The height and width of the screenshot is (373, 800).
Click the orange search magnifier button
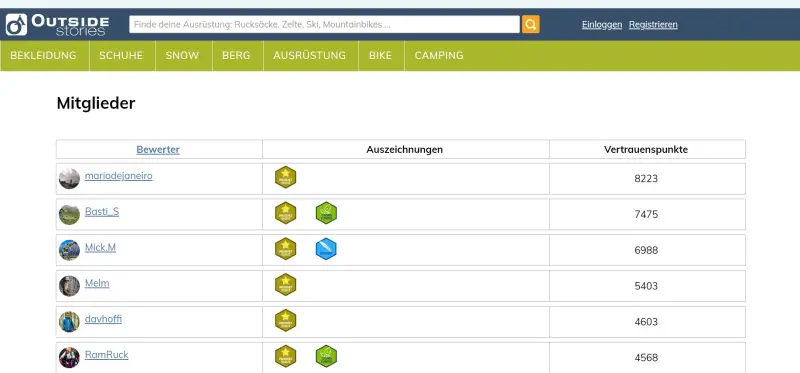531,24
